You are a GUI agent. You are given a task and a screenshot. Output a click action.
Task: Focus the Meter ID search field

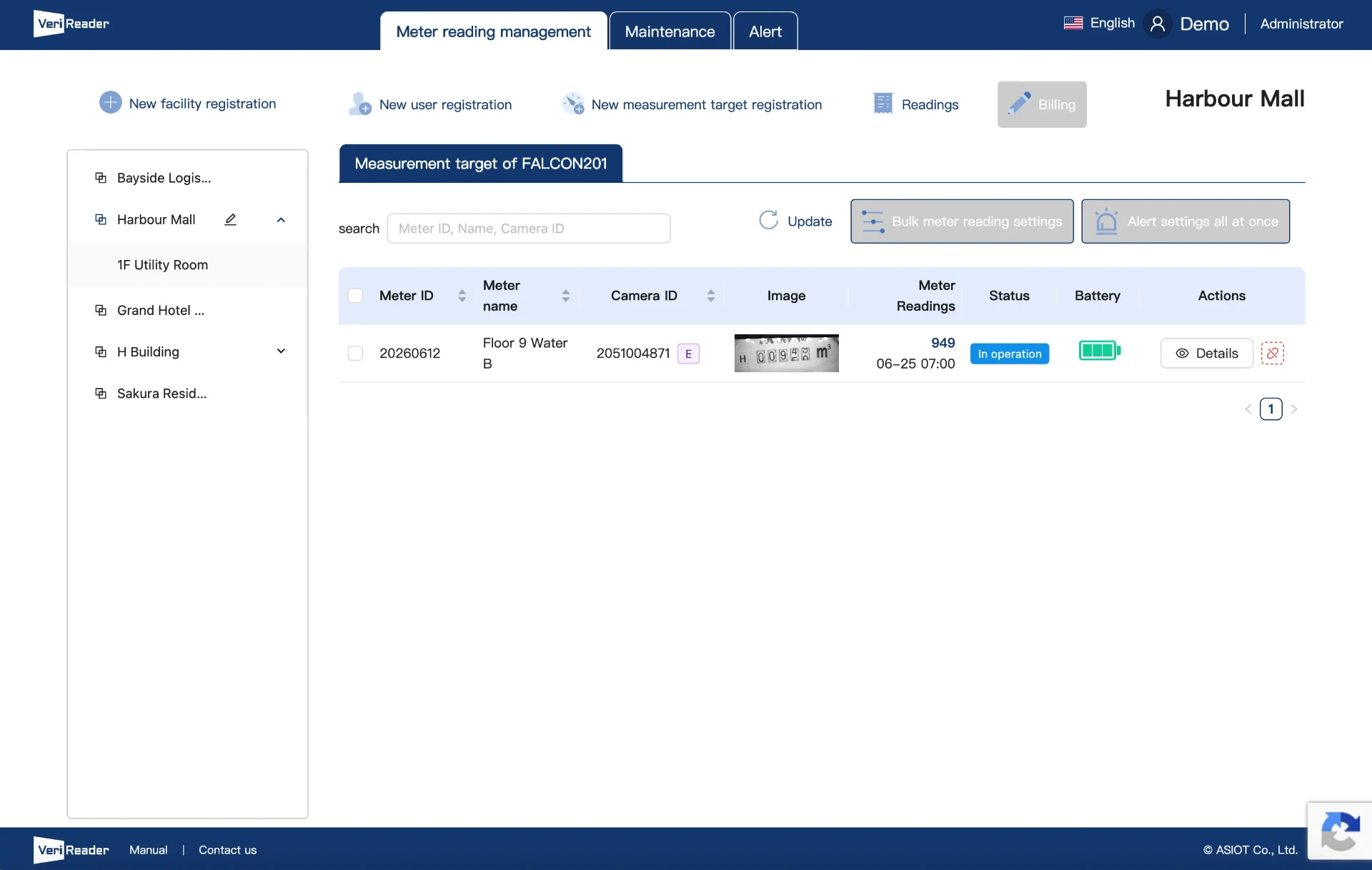[528, 229]
